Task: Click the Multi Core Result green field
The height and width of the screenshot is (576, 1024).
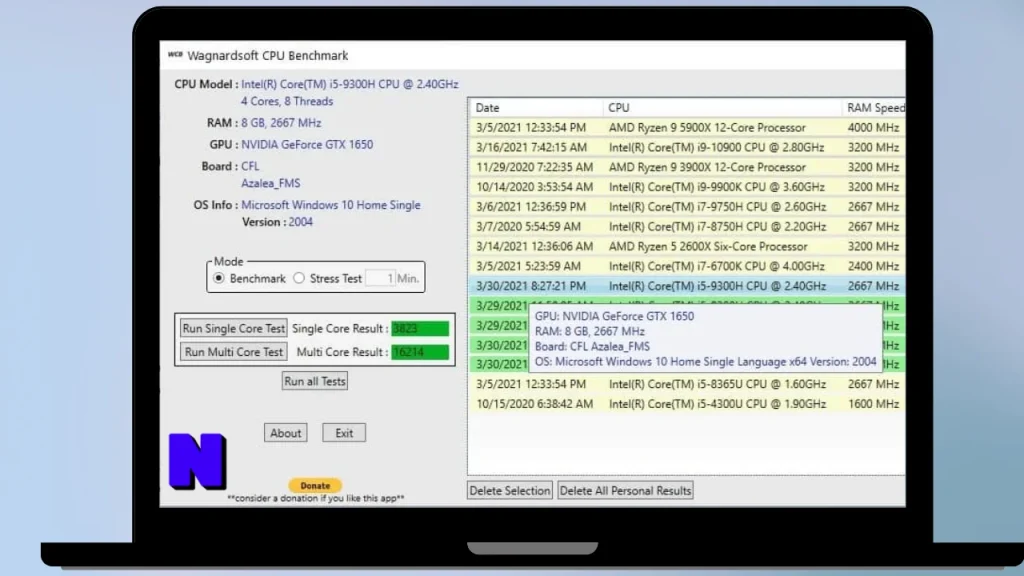Action: point(420,352)
